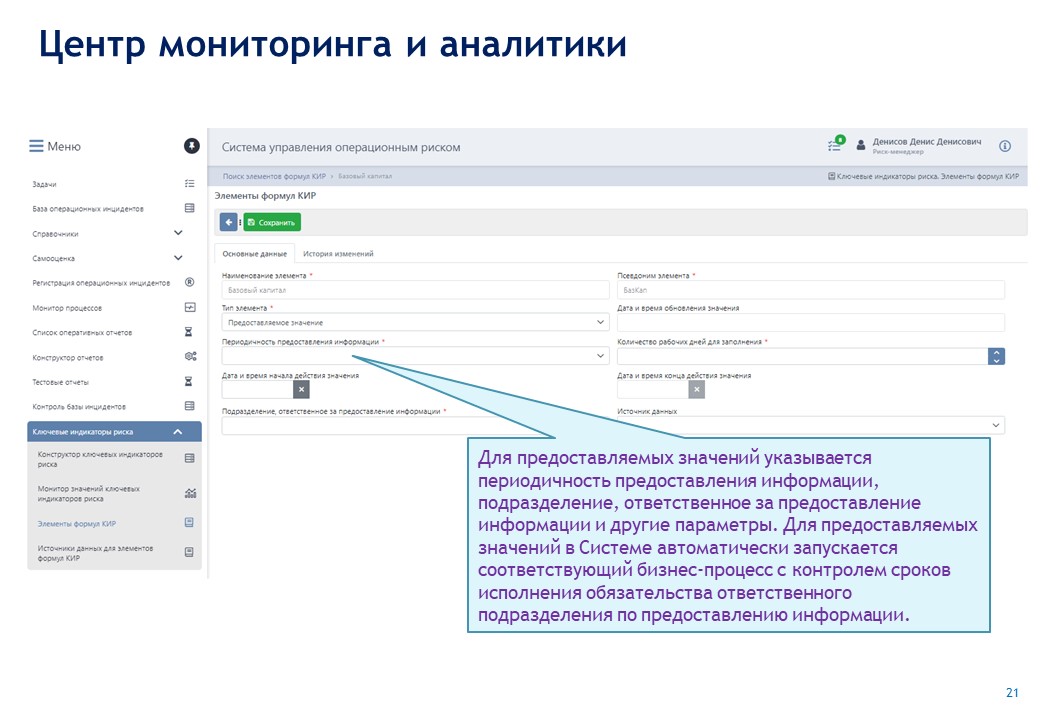The width and height of the screenshot is (1040, 720).
Task: Click Монитор процессов icon
Action: tap(190, 308)
